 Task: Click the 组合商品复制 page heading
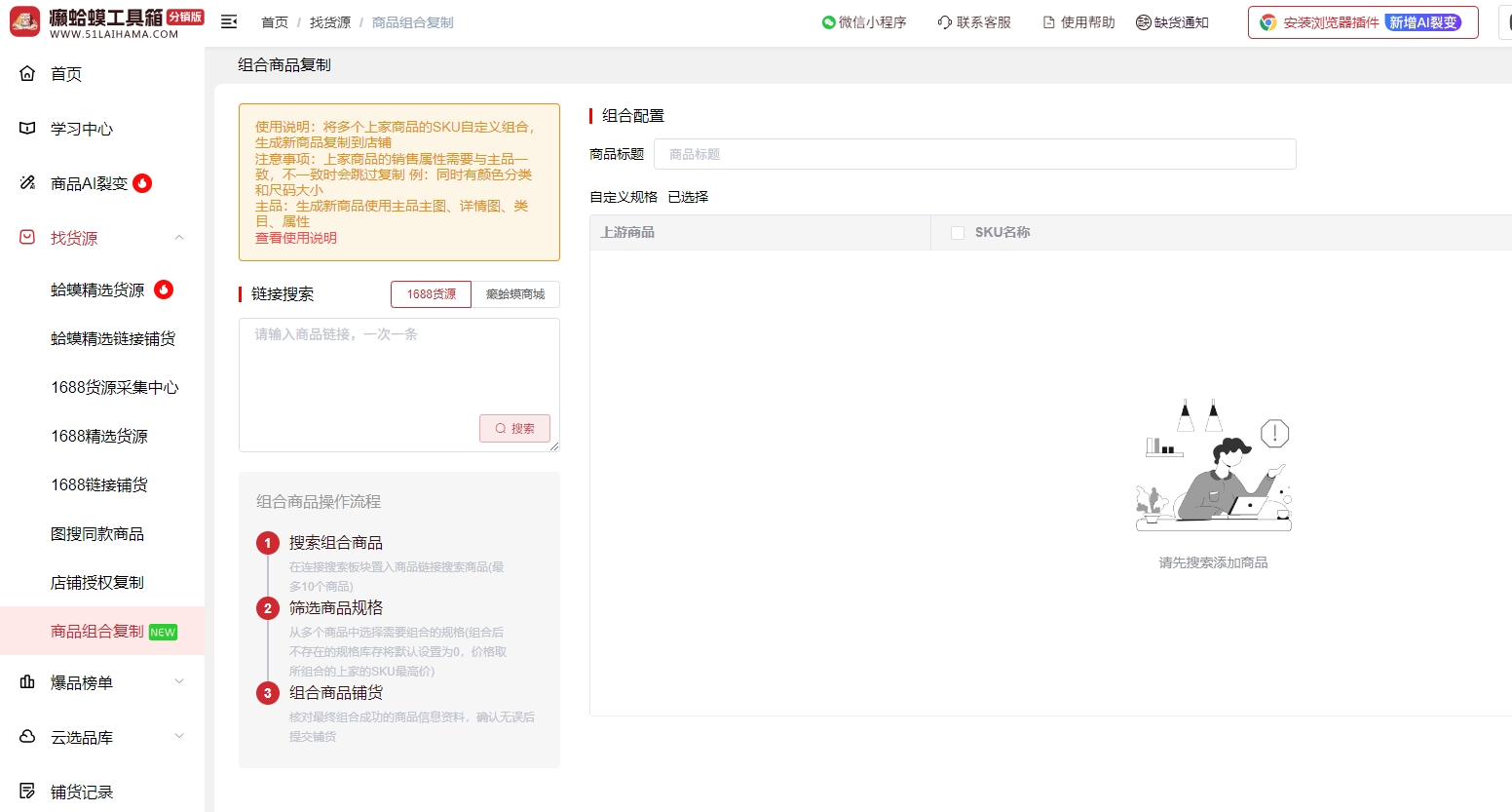284,65
